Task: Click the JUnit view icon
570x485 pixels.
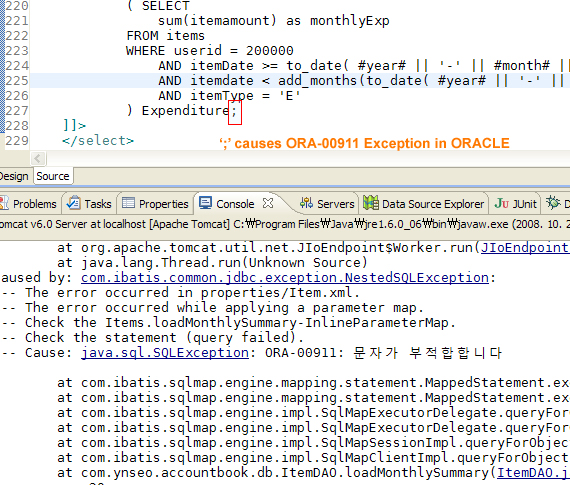Action: [x=502, y=203]
